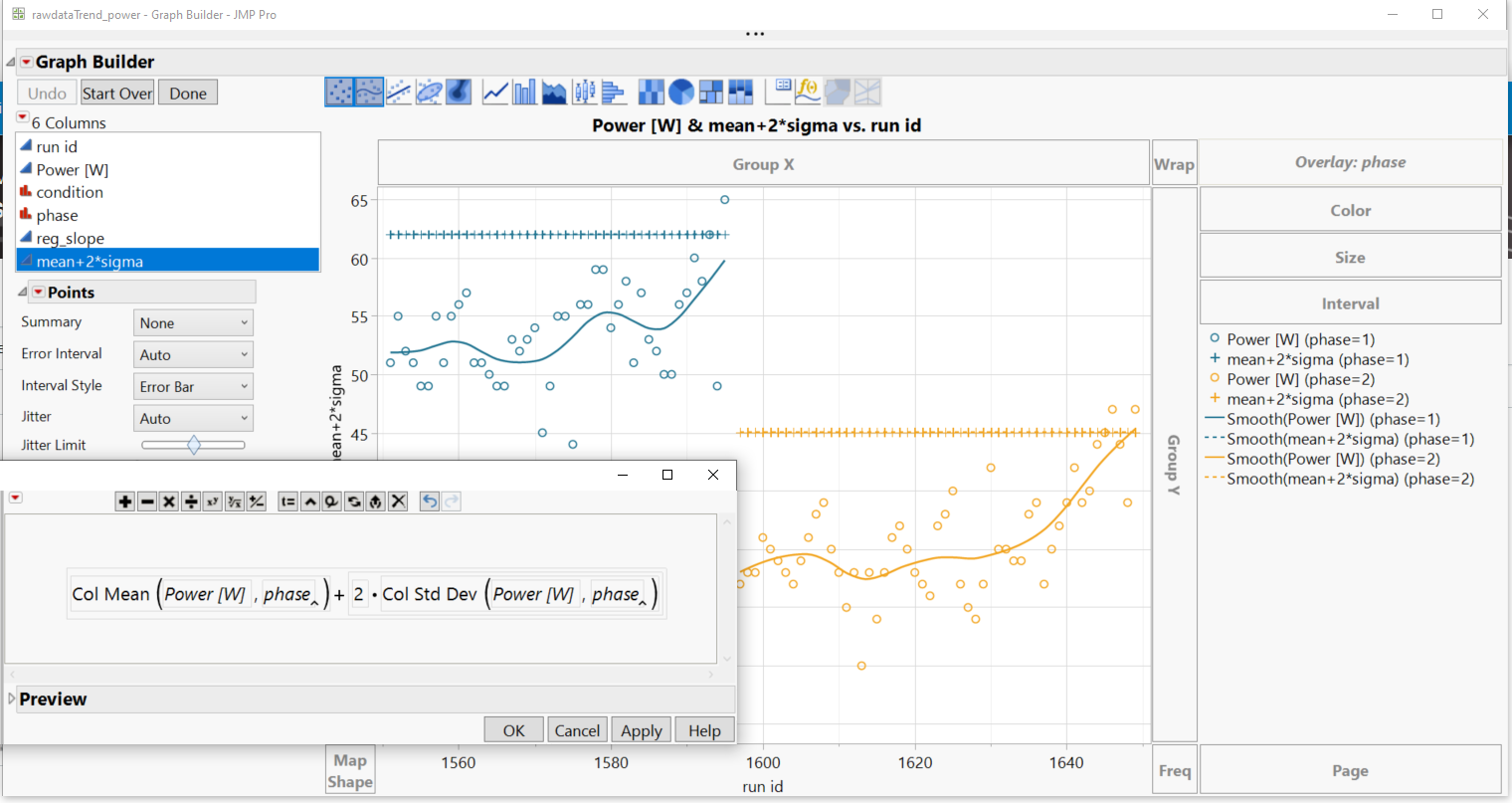
Task: Select the Box Plot element icon
Action: point(585,91)
